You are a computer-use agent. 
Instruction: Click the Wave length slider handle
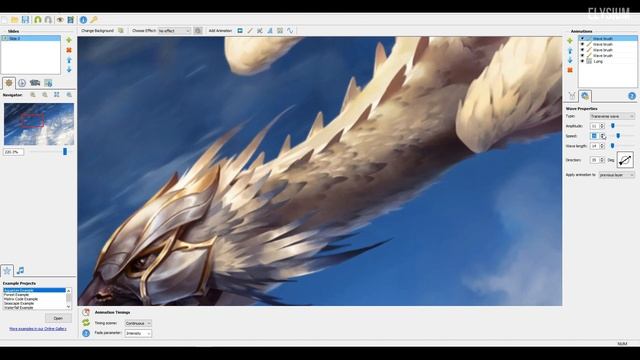[x=612, y=146]
